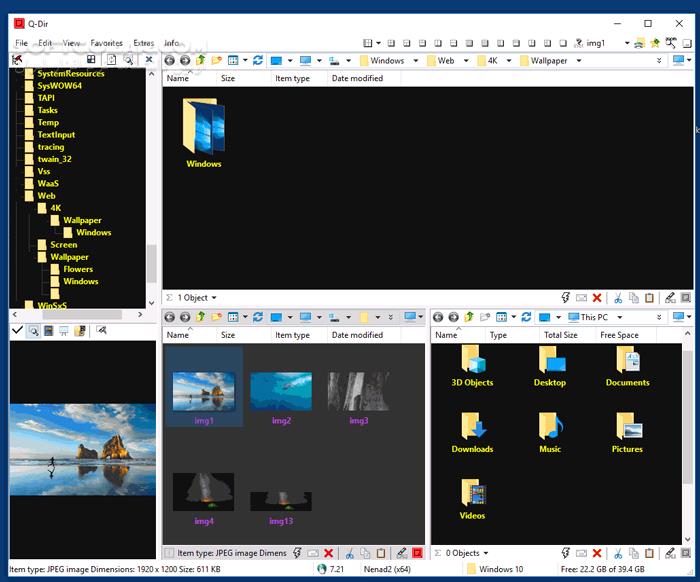Select the Screen folder in tree
The image size is (700, 582).
click(x=64, y=245)
